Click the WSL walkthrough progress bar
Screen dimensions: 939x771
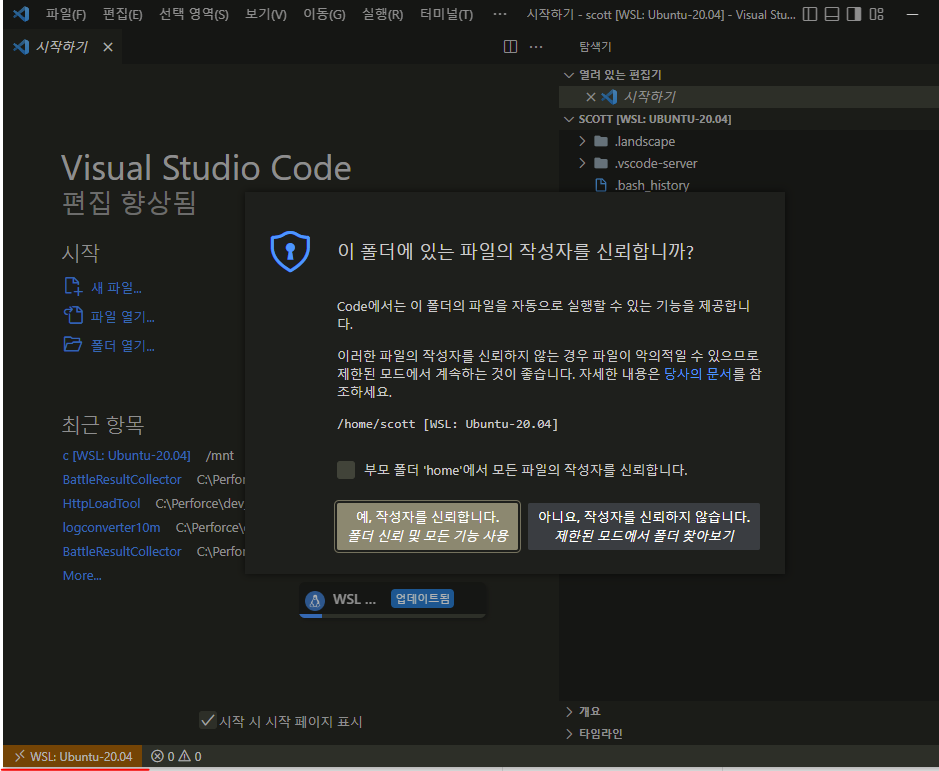[392, 615]
